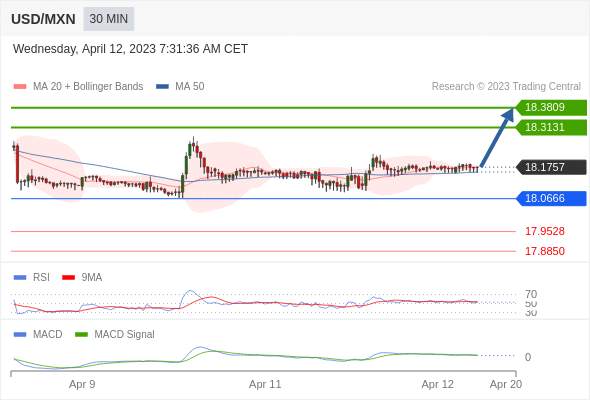
Task: Click the MACD Signal legend label
Action: coord(125,335)
